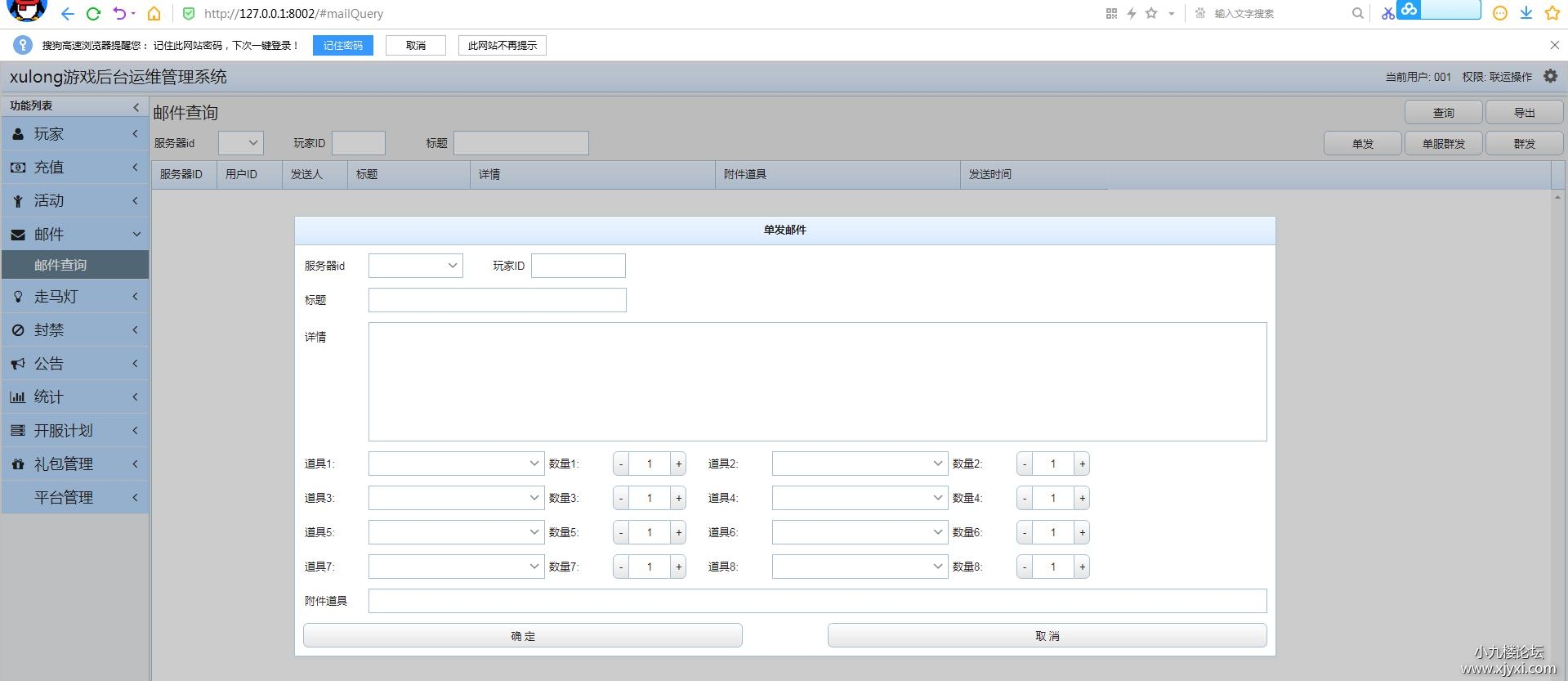
Task: Close the password reminder bar
Action: [x=1554, y=45]
